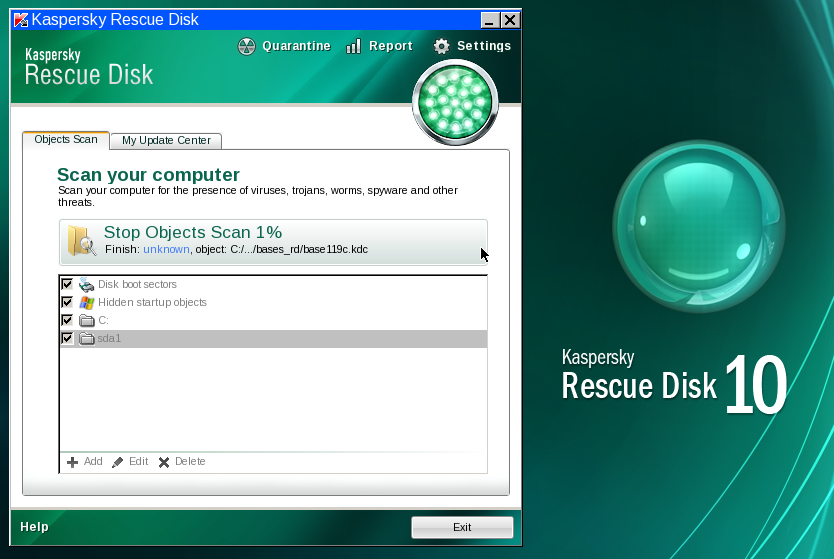834x559 pixels.
Task: Click the 'unknown' finish time link
Action: coord(166,249)
